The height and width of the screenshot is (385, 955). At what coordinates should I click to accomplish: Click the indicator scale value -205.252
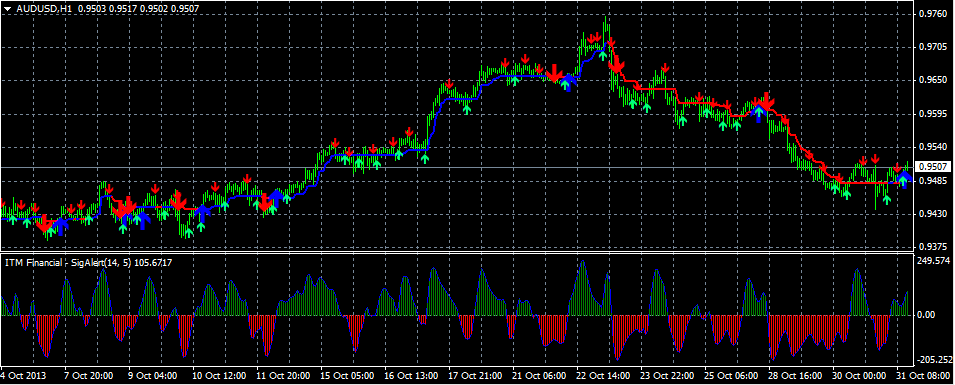coord(936,360)
